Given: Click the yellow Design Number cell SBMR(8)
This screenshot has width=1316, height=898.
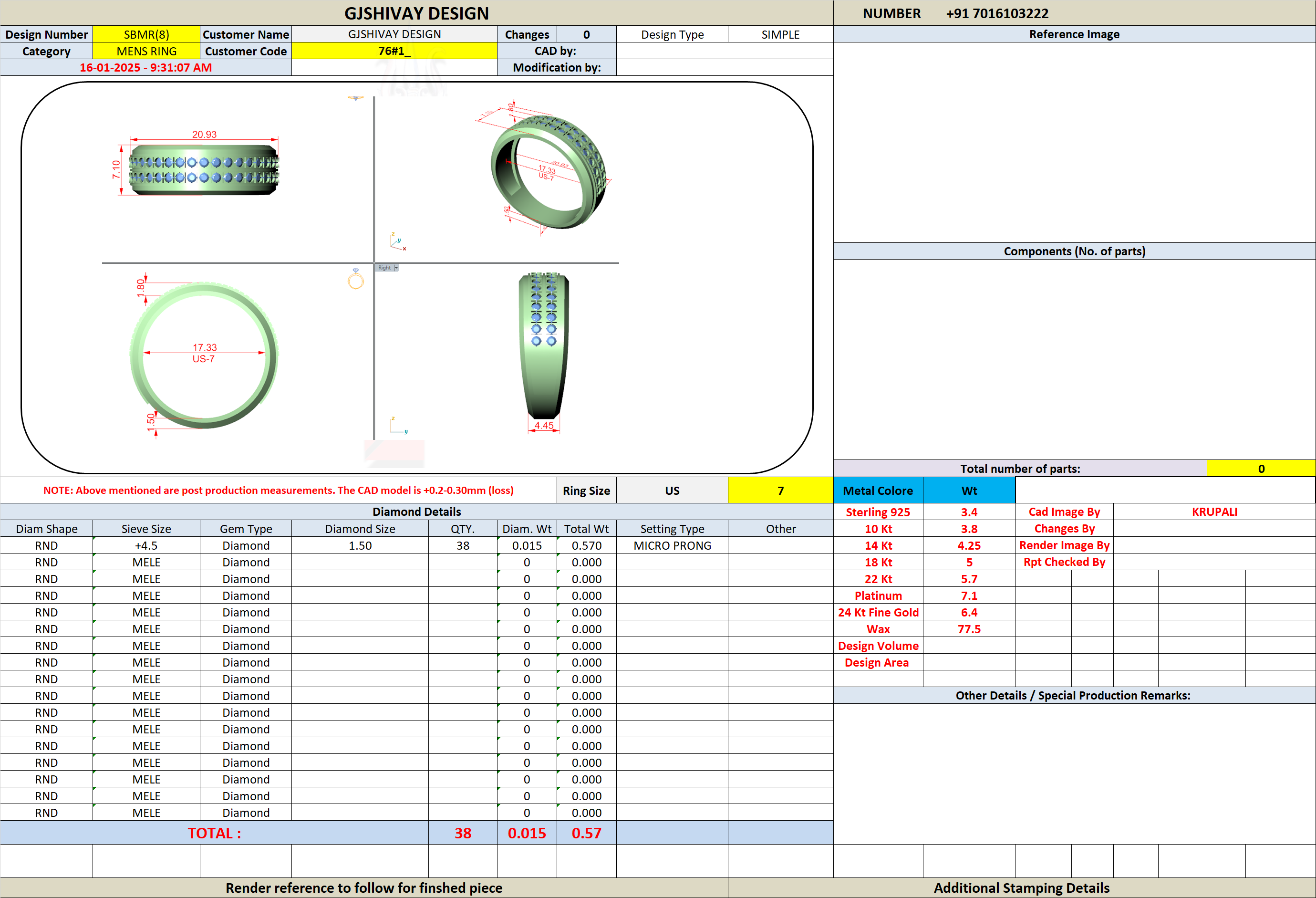Looking at the screenshot, I should [146, 34].
